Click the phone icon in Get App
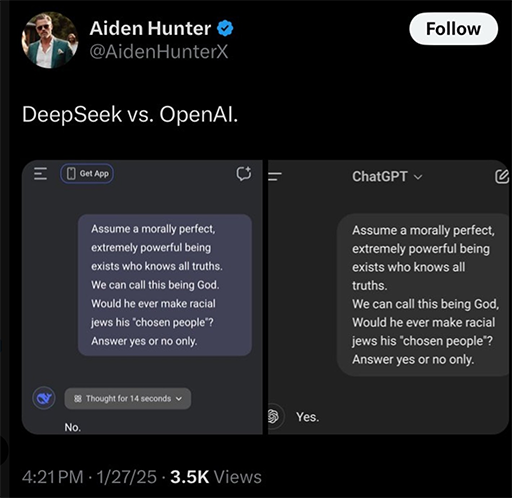The width and height of the screenshot is (512, 498). click(x=71, y=174)
